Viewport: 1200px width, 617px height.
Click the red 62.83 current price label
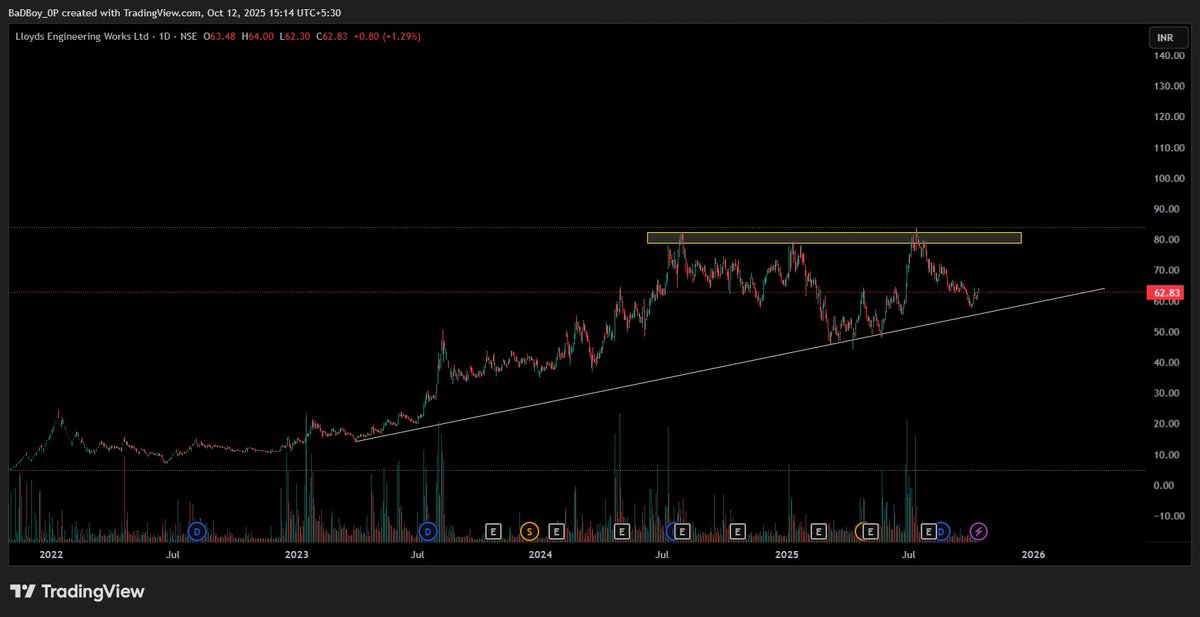(x=1168, y=293)
